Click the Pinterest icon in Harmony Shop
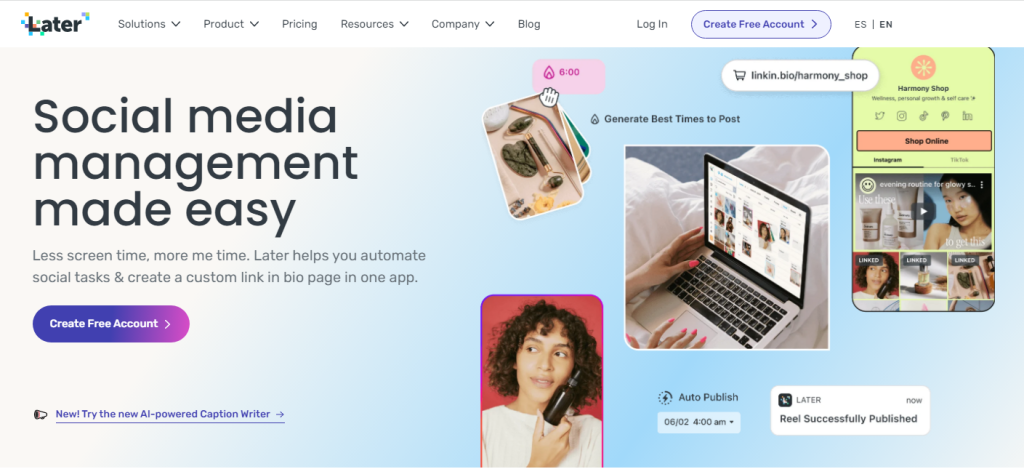 945,116
